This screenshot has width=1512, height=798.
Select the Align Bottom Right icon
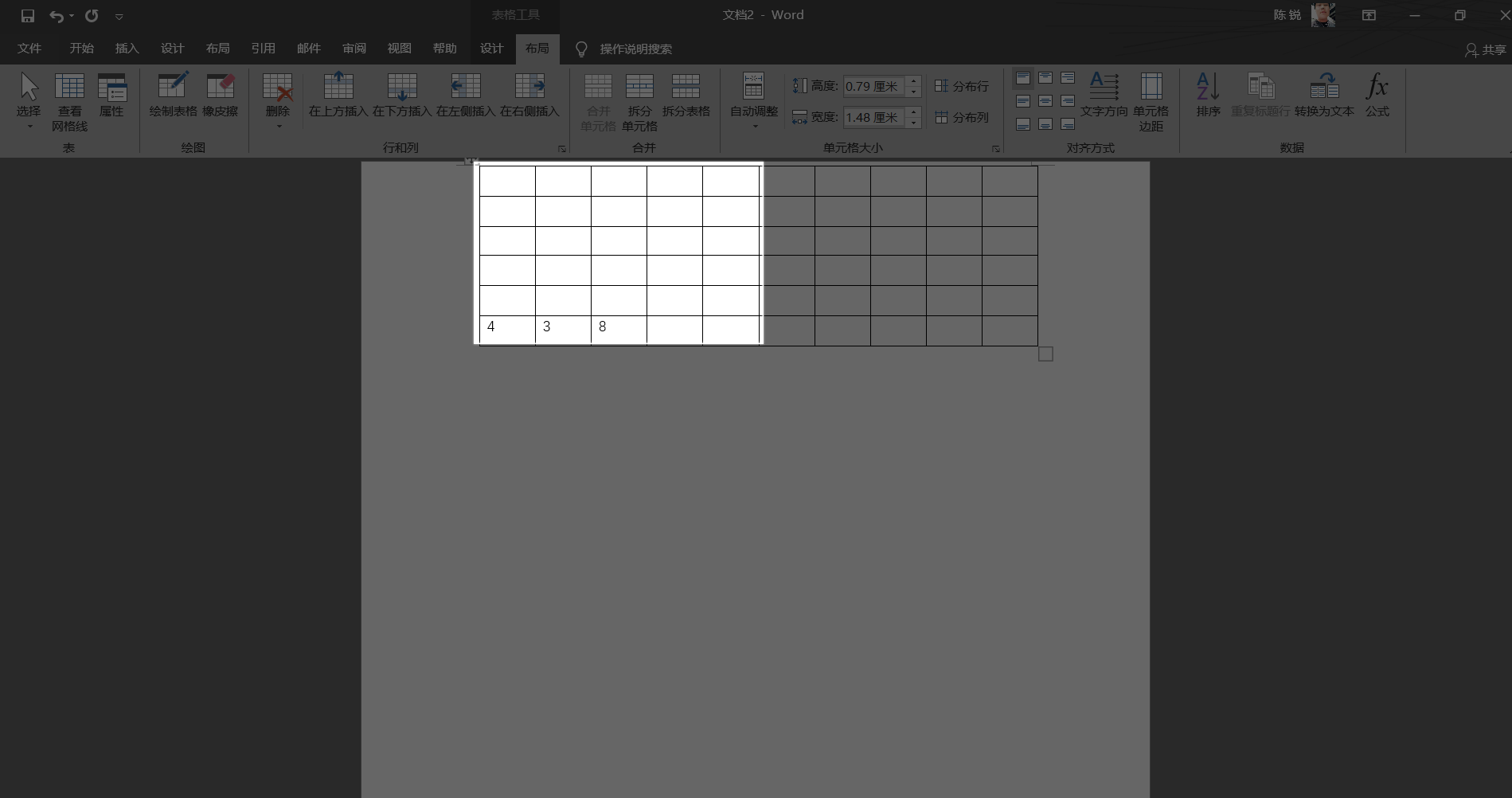[1068, 124]
